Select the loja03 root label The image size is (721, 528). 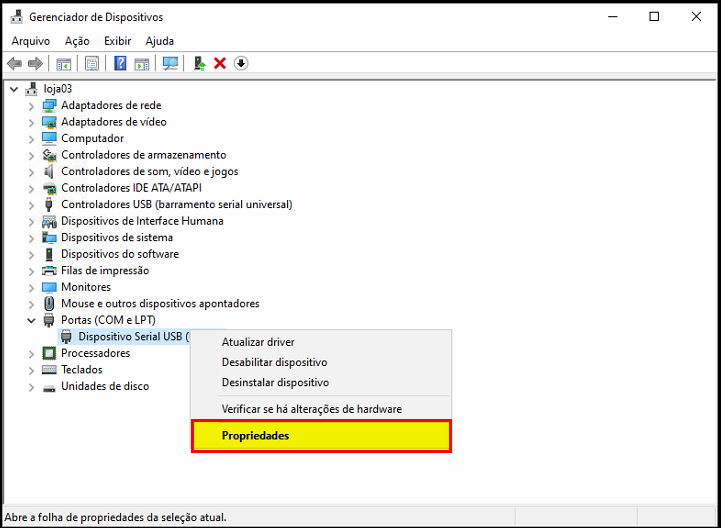[58, 89]
